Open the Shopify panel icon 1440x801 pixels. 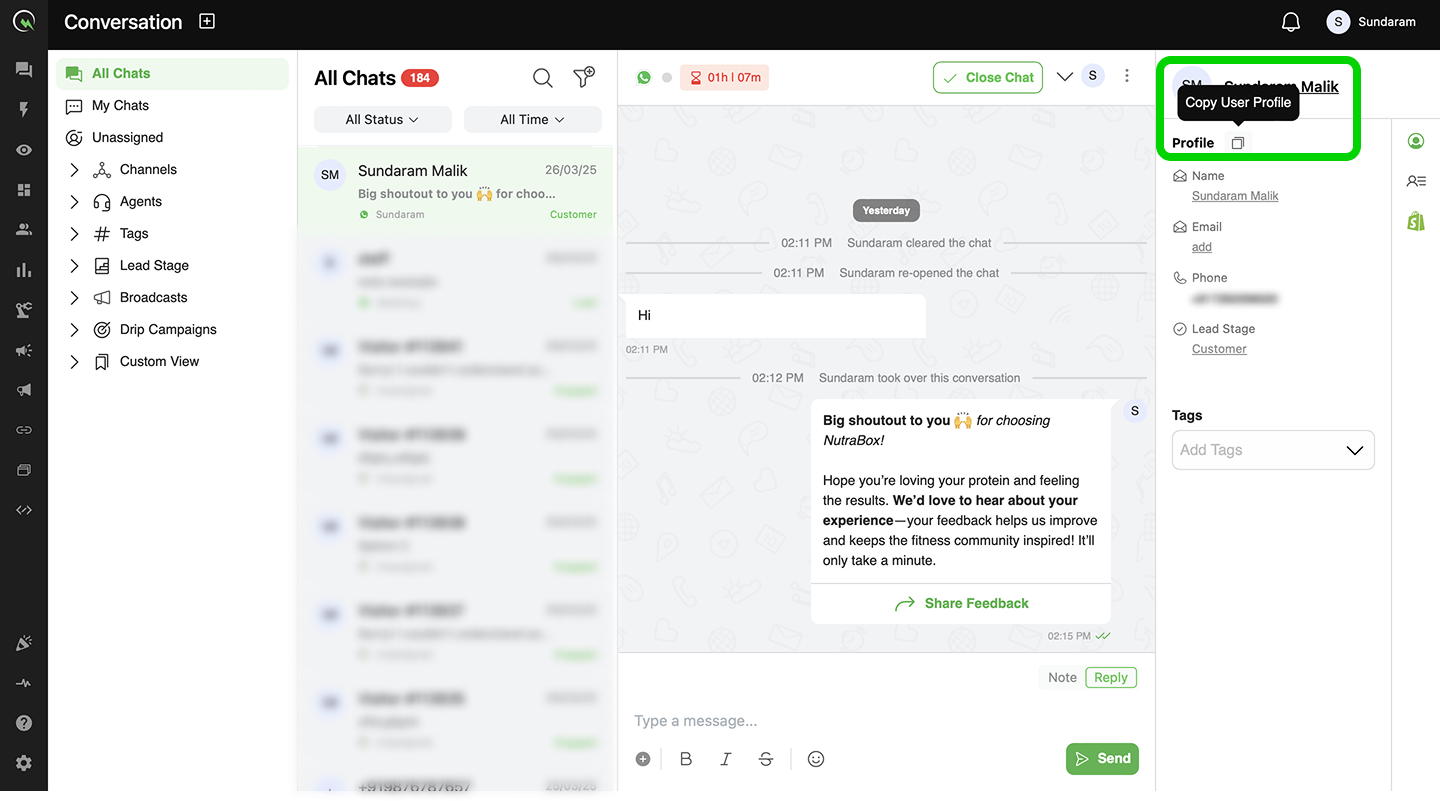1416,221
